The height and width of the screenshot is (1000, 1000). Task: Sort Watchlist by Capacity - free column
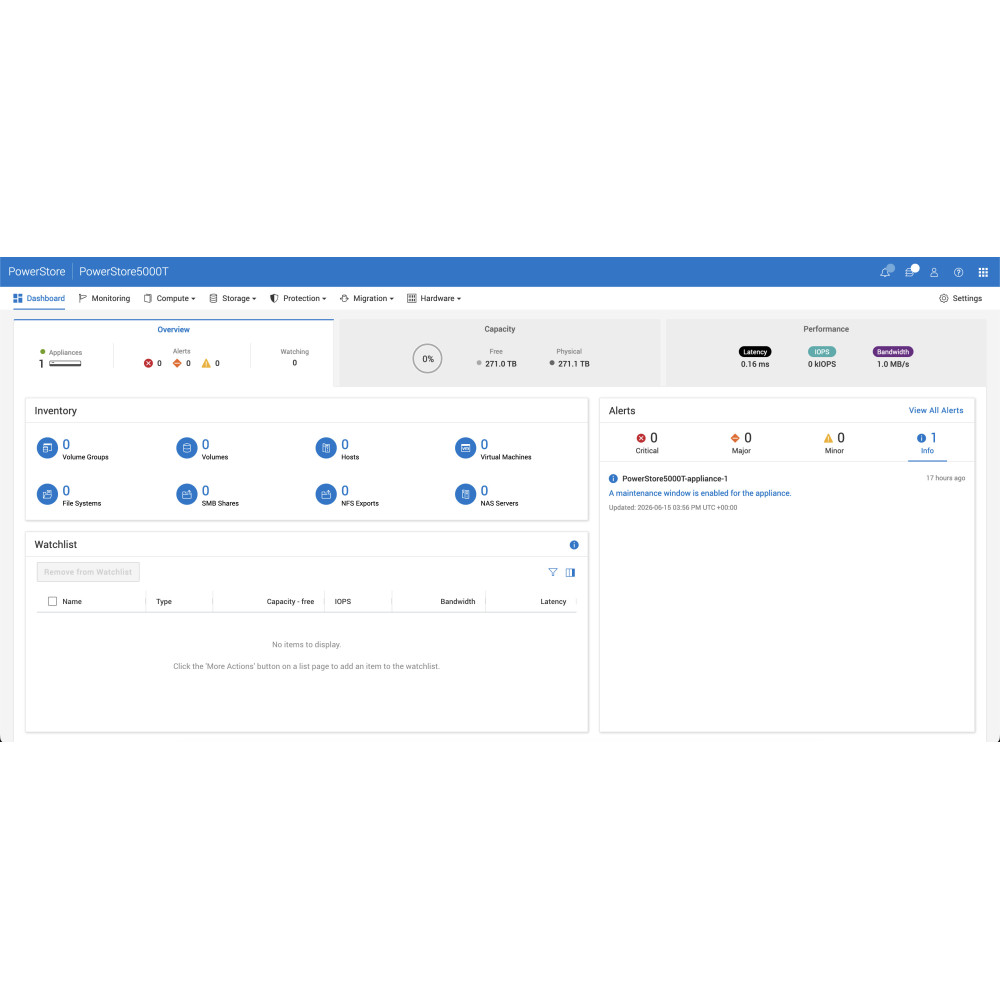coord(290,601)
